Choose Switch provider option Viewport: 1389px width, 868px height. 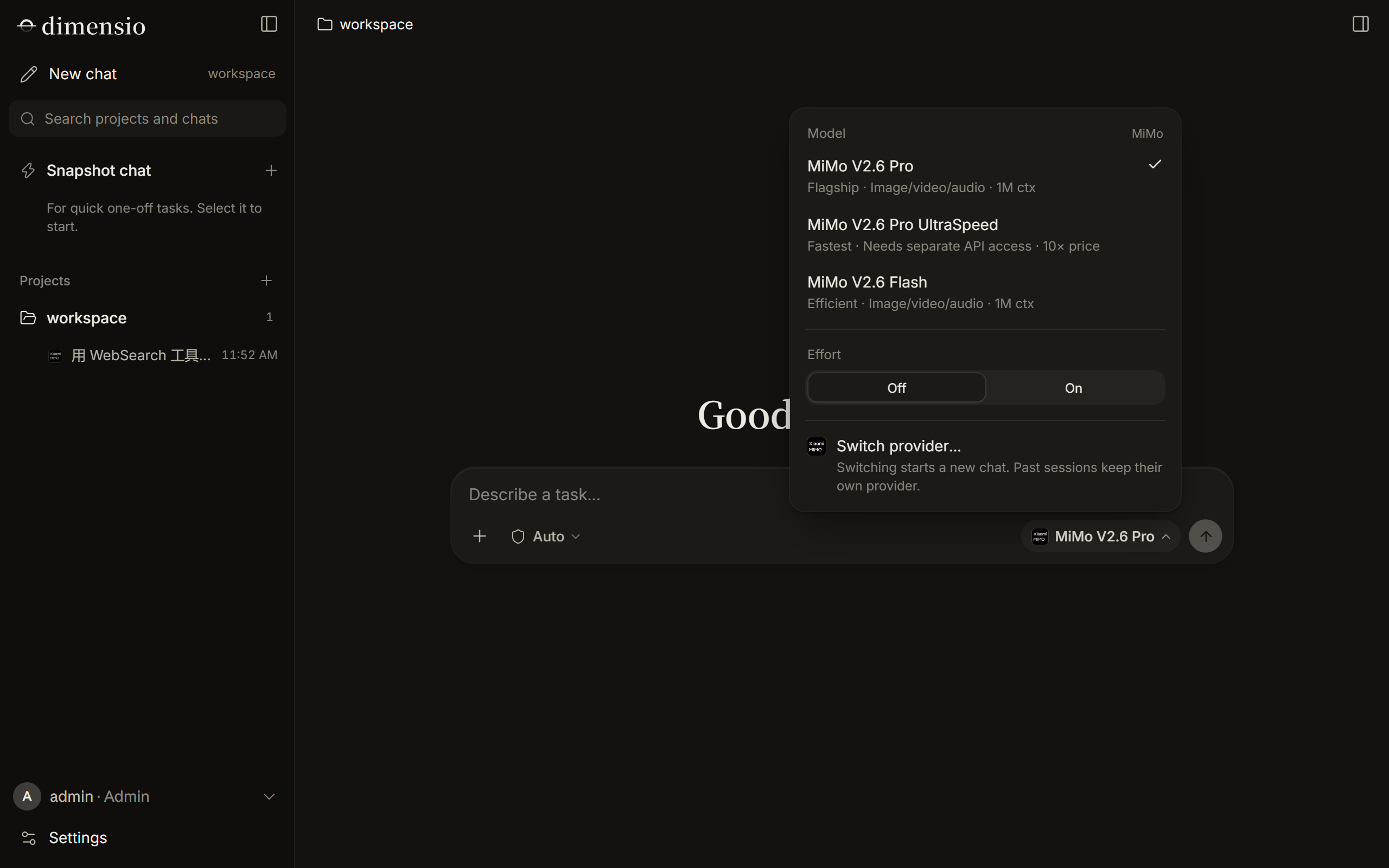(985, 465)
